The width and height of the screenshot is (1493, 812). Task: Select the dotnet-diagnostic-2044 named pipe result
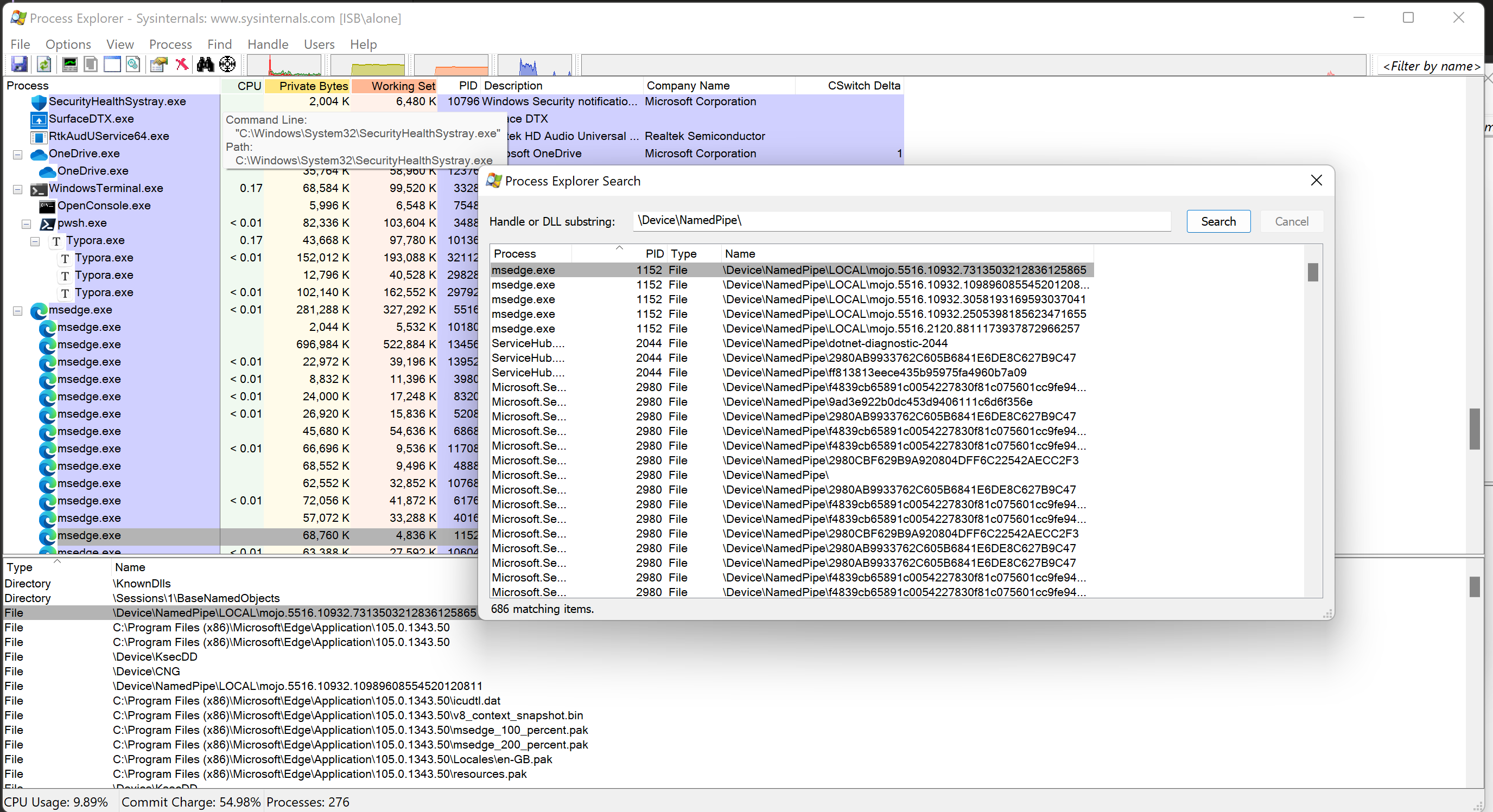coord(792,343)
